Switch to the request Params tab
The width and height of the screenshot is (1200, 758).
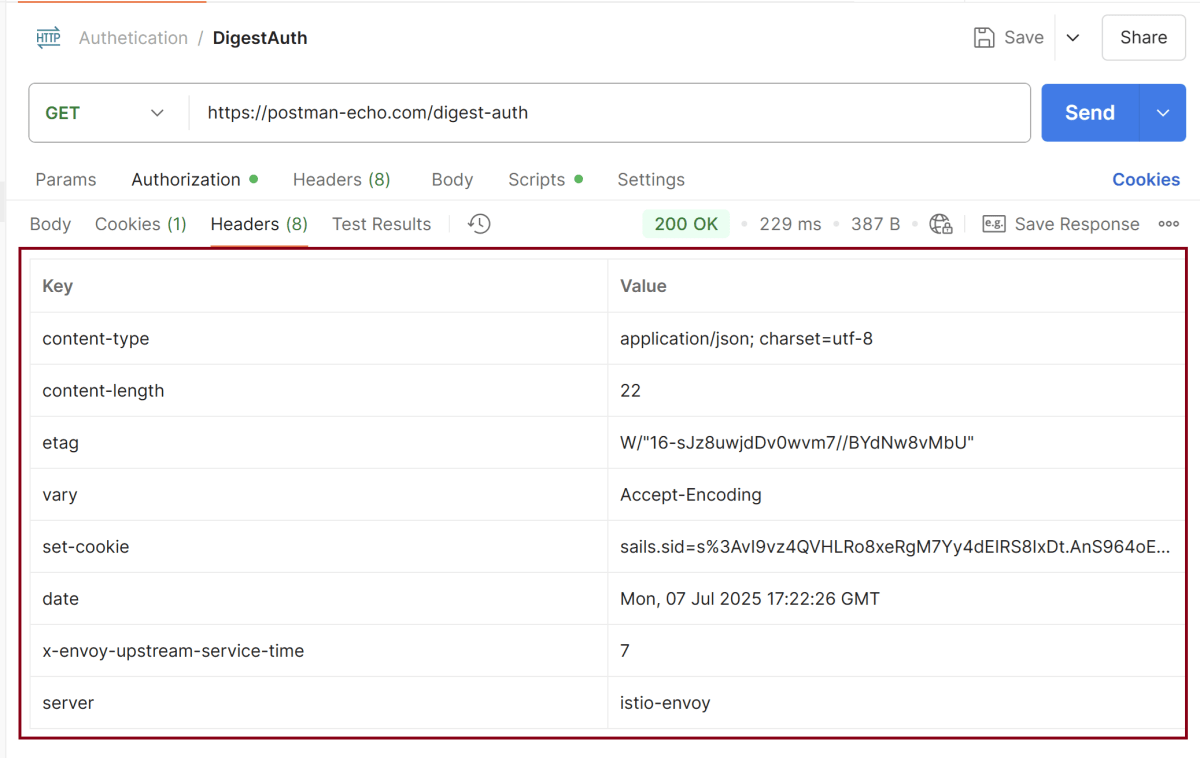[66, 180]
